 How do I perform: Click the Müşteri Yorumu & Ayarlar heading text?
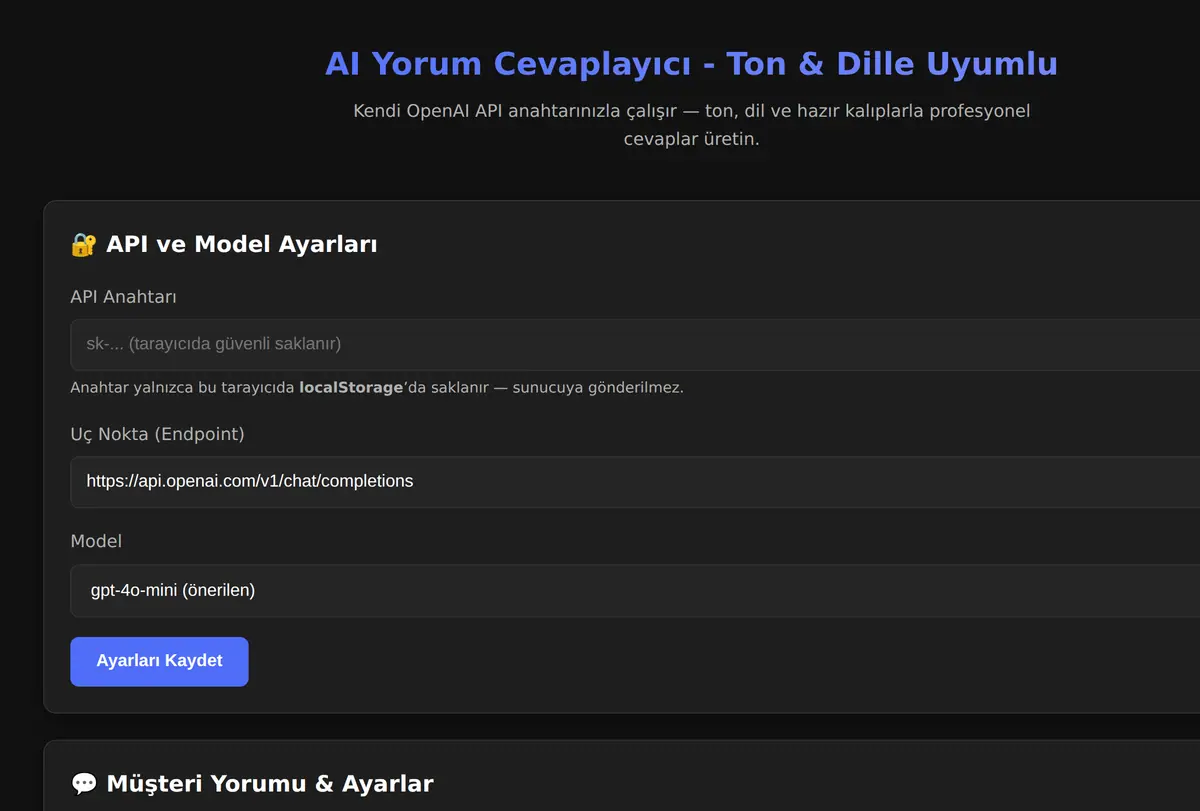coord(270,783)
